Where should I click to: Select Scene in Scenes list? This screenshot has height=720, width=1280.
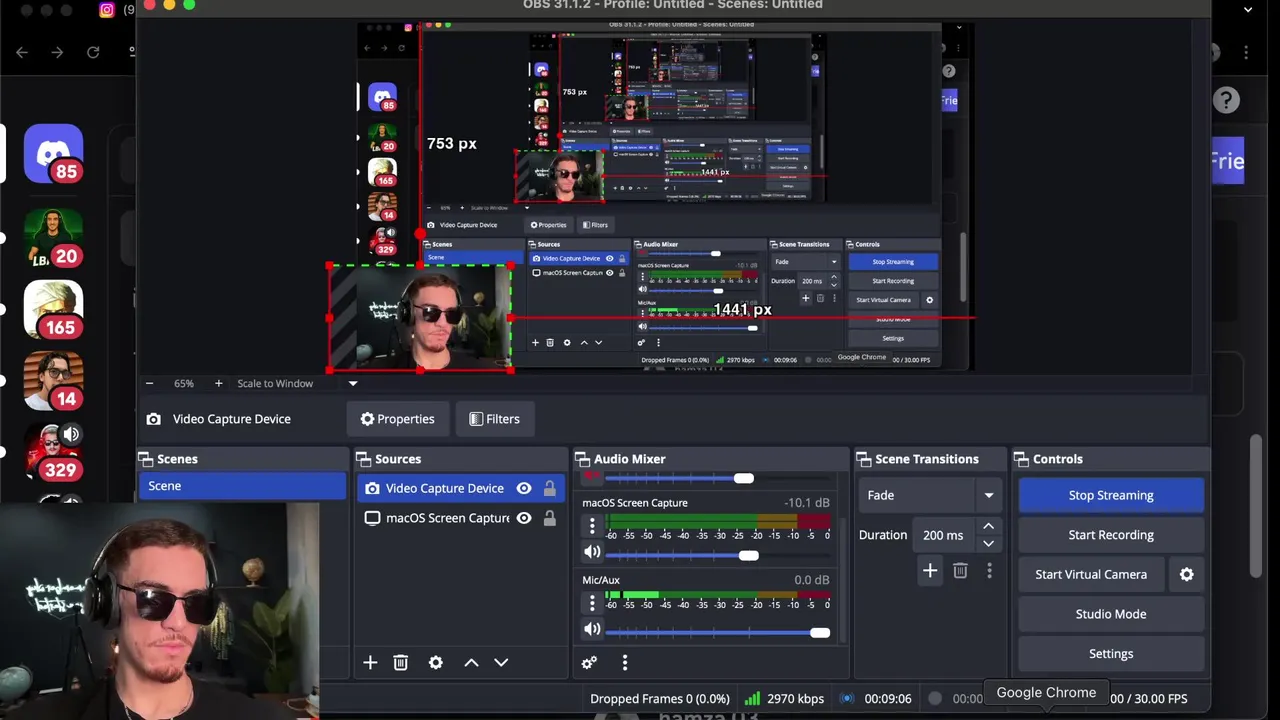241,486
